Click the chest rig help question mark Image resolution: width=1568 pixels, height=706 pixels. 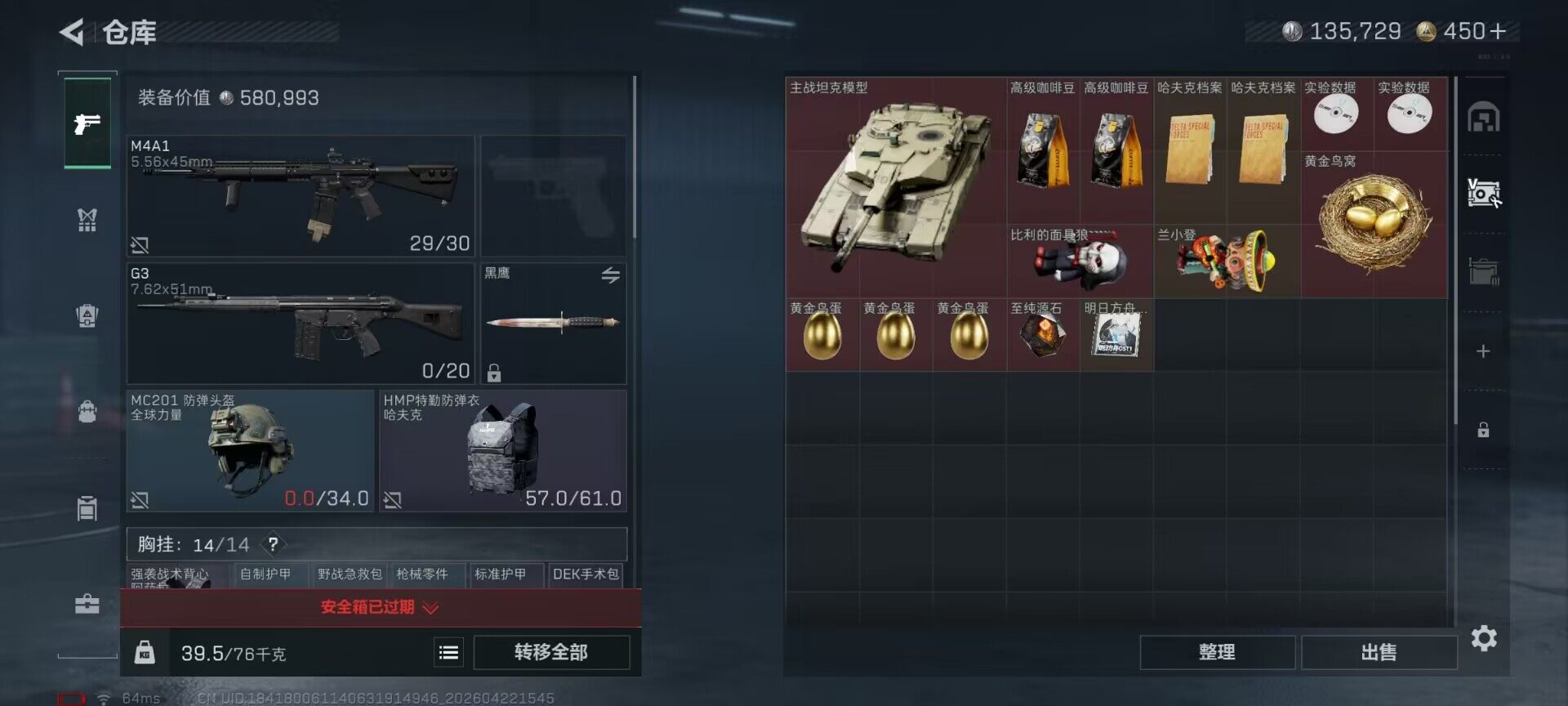[273, 544]
